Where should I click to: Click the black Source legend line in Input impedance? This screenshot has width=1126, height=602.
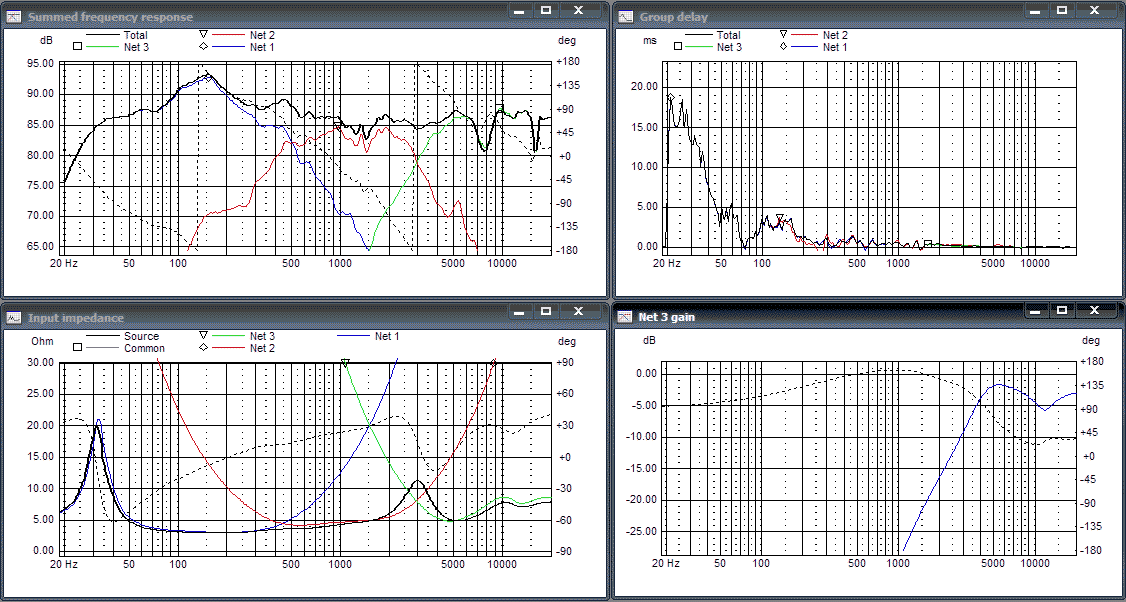103,336
